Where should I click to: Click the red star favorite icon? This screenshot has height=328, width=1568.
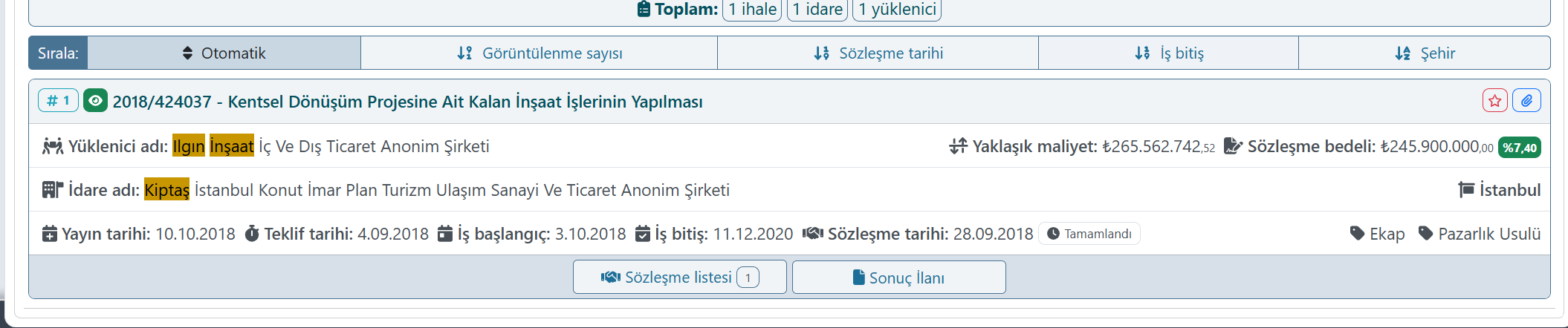coord(1494,101)
